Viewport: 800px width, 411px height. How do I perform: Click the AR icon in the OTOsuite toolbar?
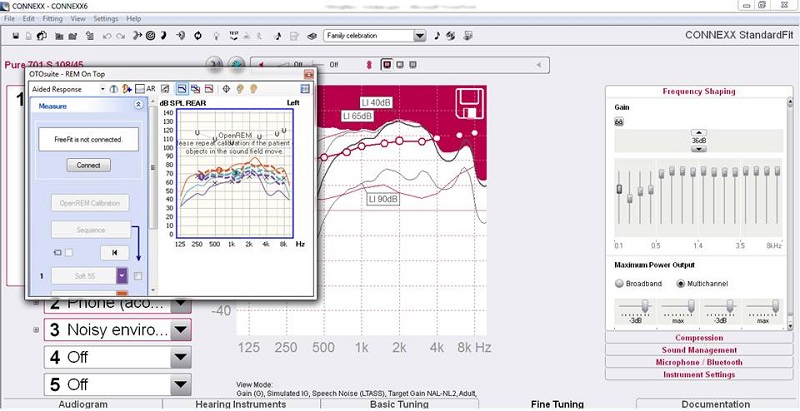pyautogui.click(x=146, y=89)
